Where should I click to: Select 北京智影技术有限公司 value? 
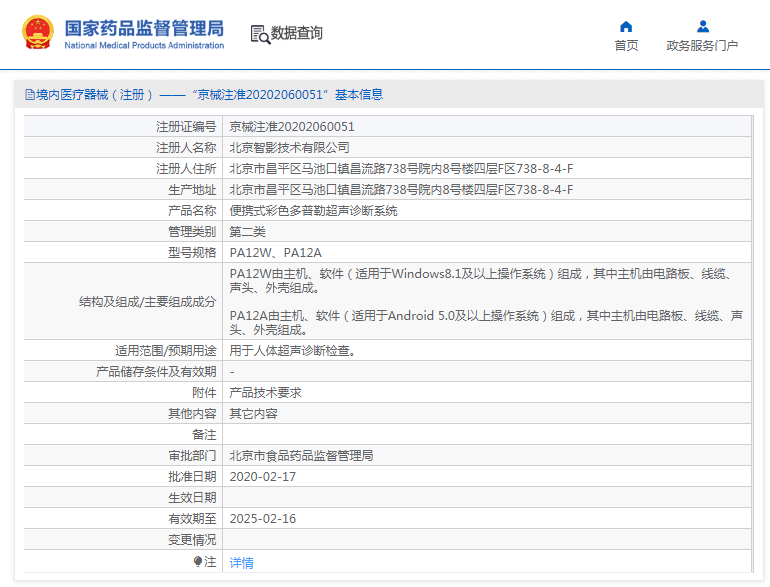[289, 148]
